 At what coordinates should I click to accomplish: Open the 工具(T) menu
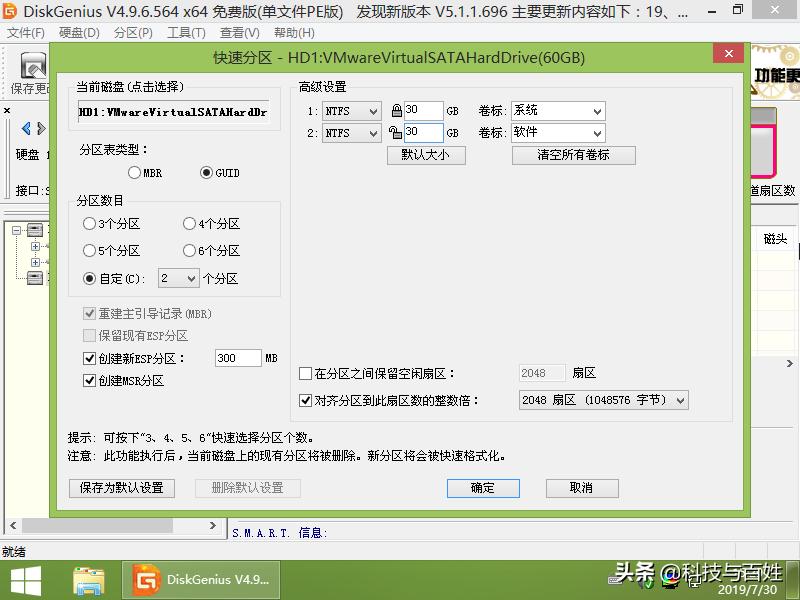(183, 32)
